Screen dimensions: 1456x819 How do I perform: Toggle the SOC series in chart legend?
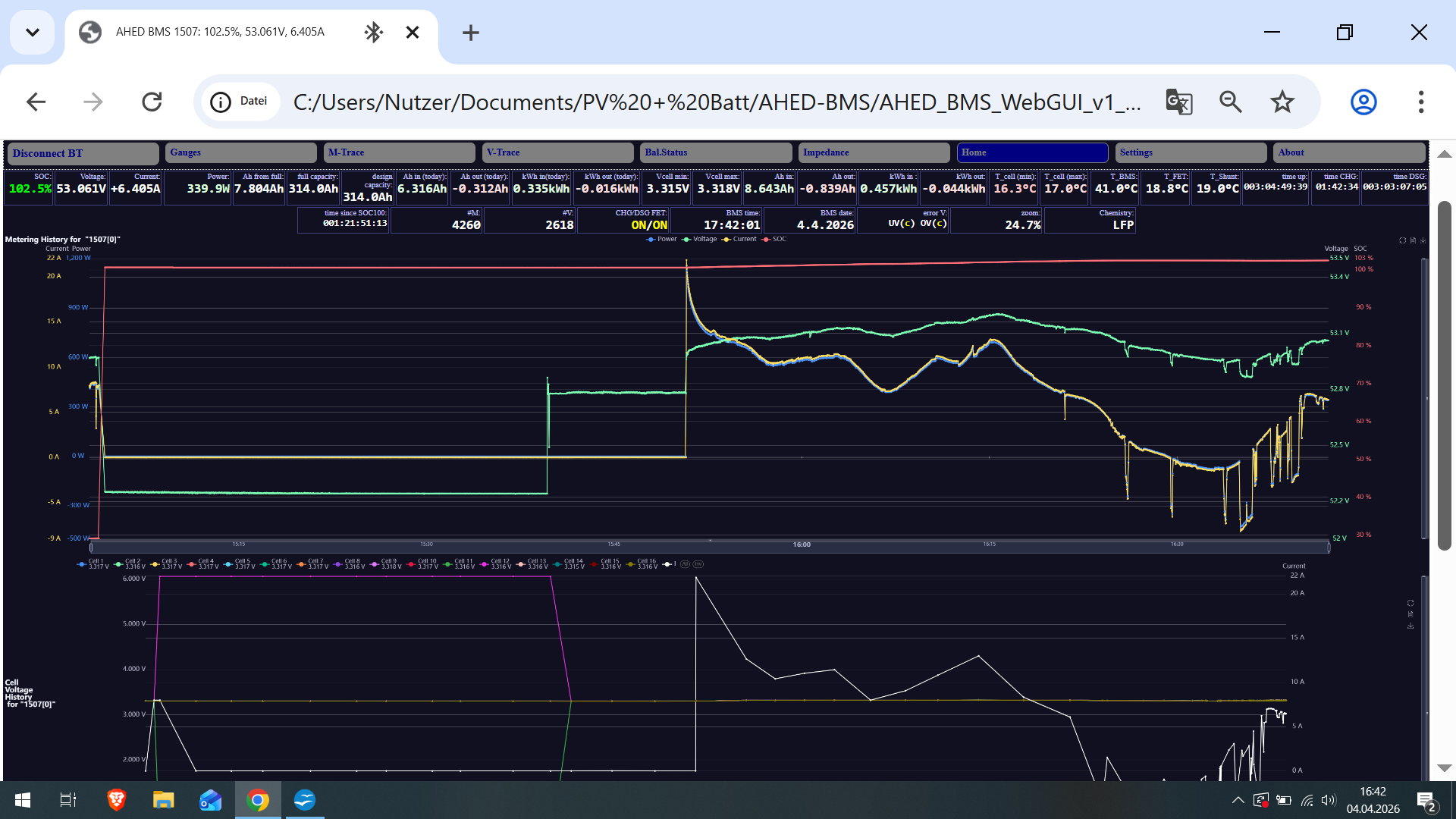[774, 239]
